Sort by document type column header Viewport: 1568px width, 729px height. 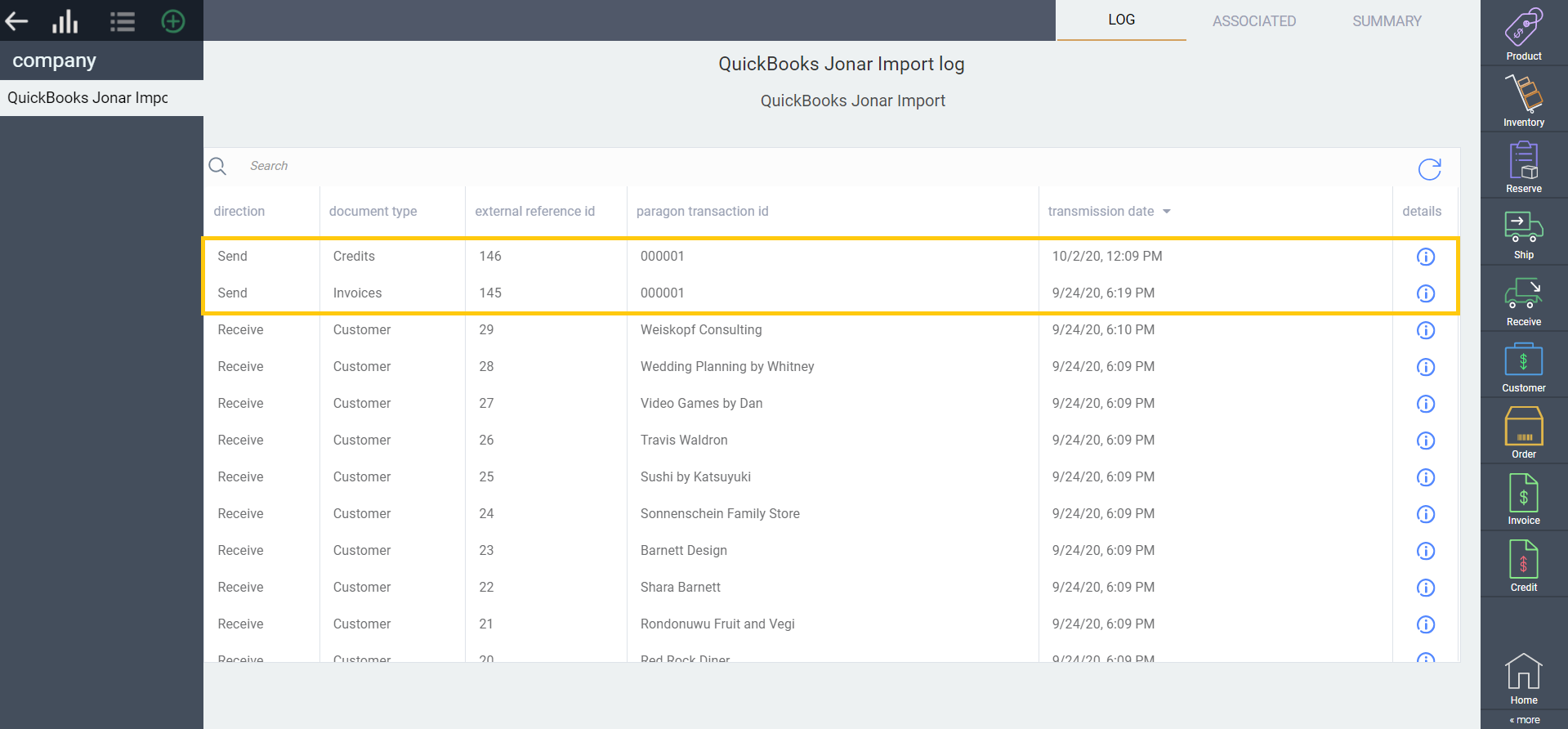[x=373, y=211]
